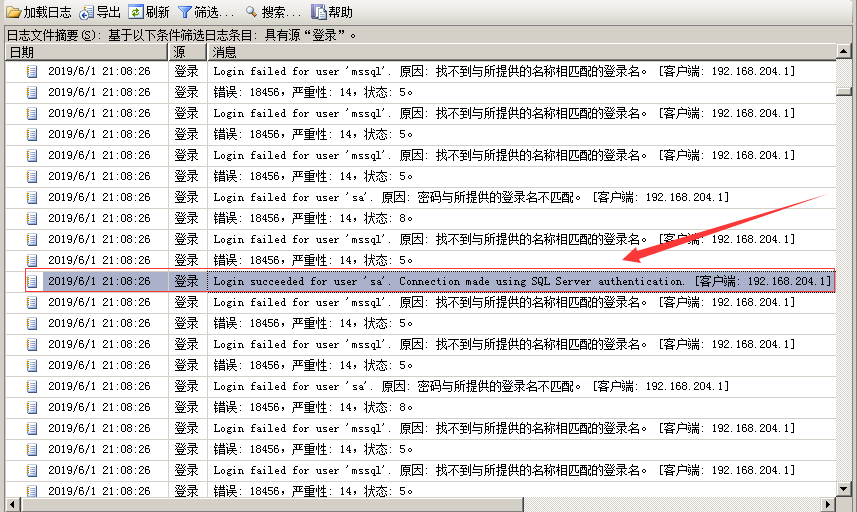This screenshot has width=857, height=512.
Task: Click the 源 column header
Action: point(187,52)
